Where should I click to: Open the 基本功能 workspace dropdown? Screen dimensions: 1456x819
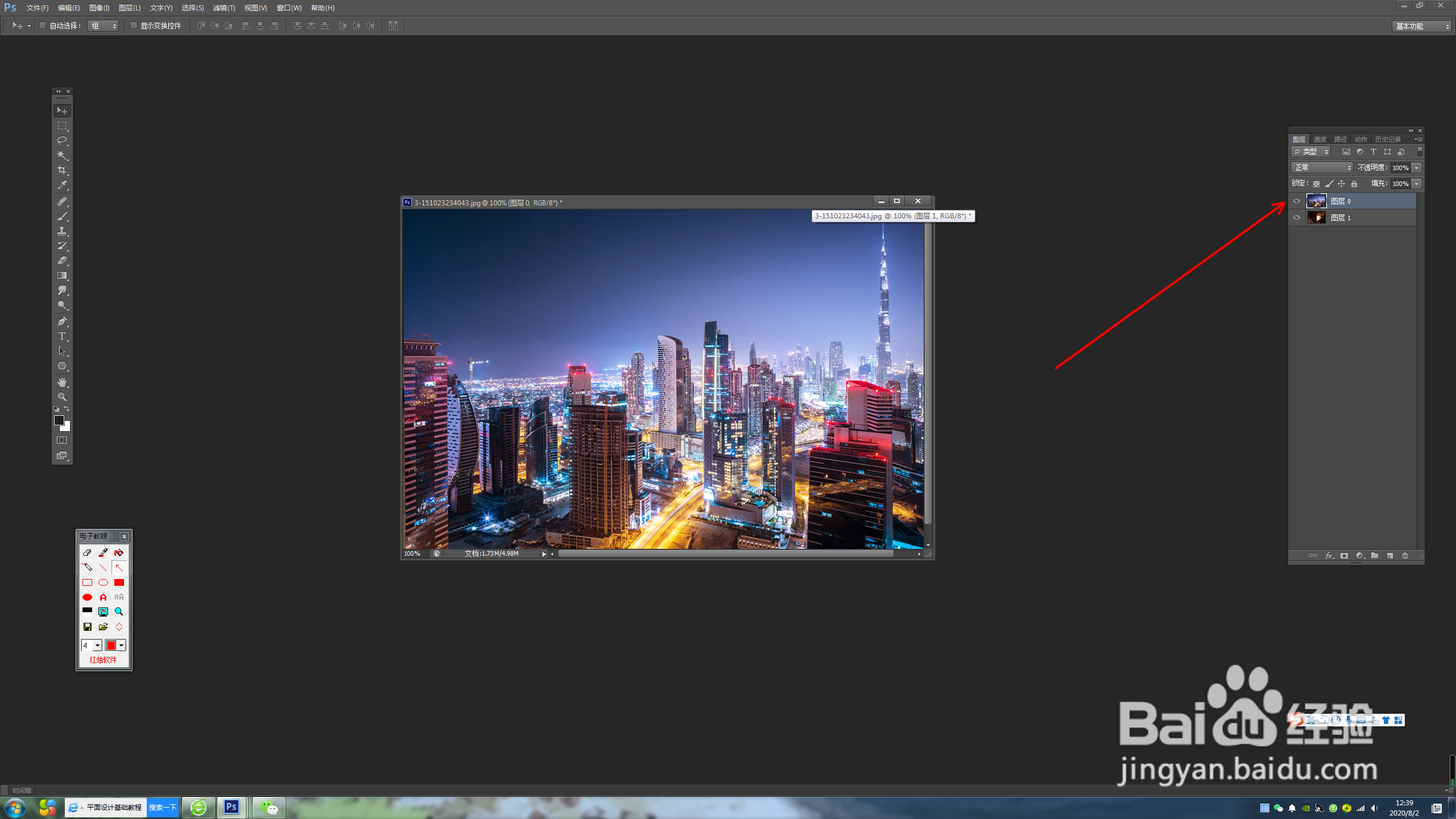pyautogui.click(x=1421, y=26)
